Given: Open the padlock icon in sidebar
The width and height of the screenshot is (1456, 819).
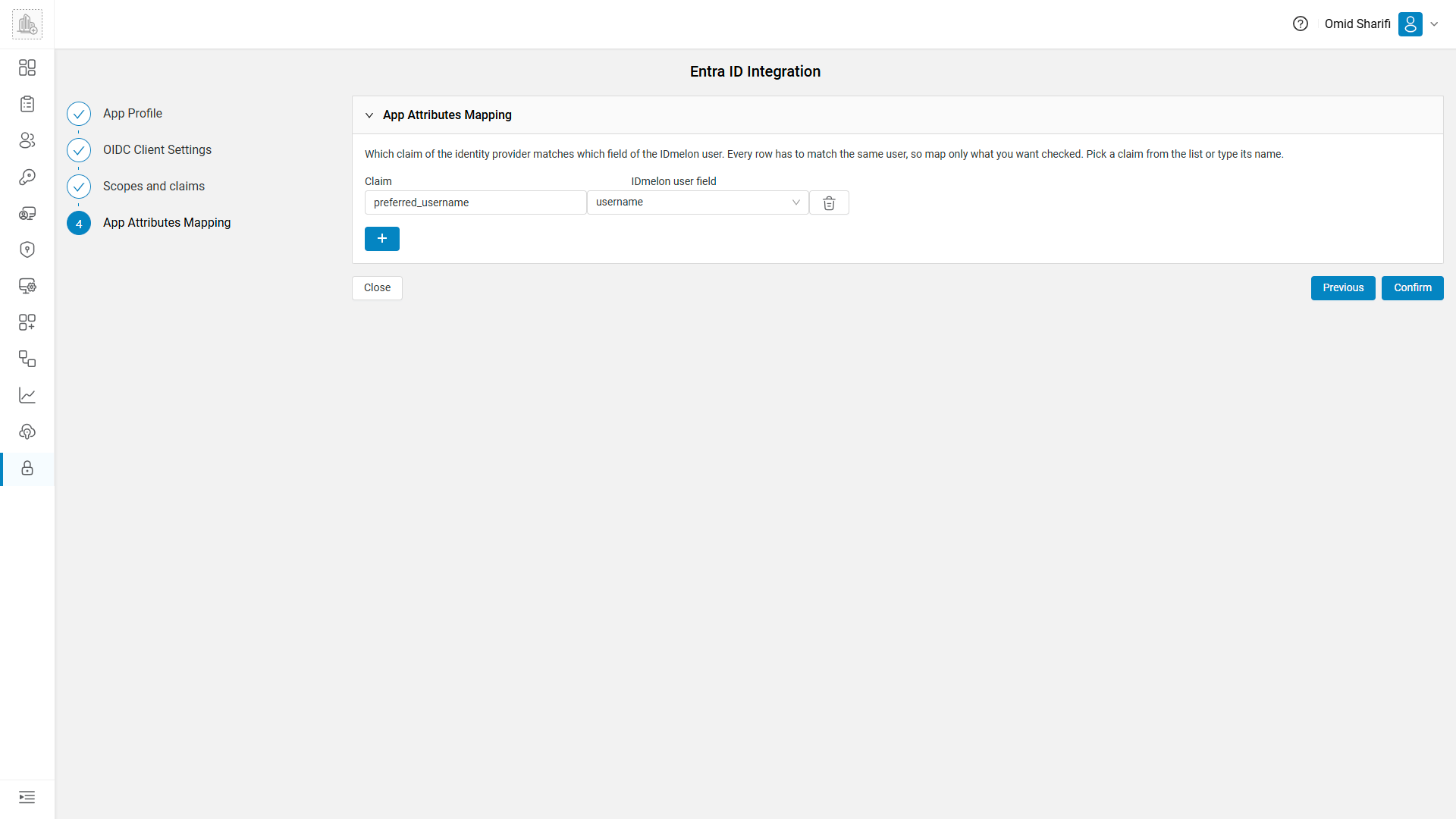Looking at the screenshot, I should point(27,468).
